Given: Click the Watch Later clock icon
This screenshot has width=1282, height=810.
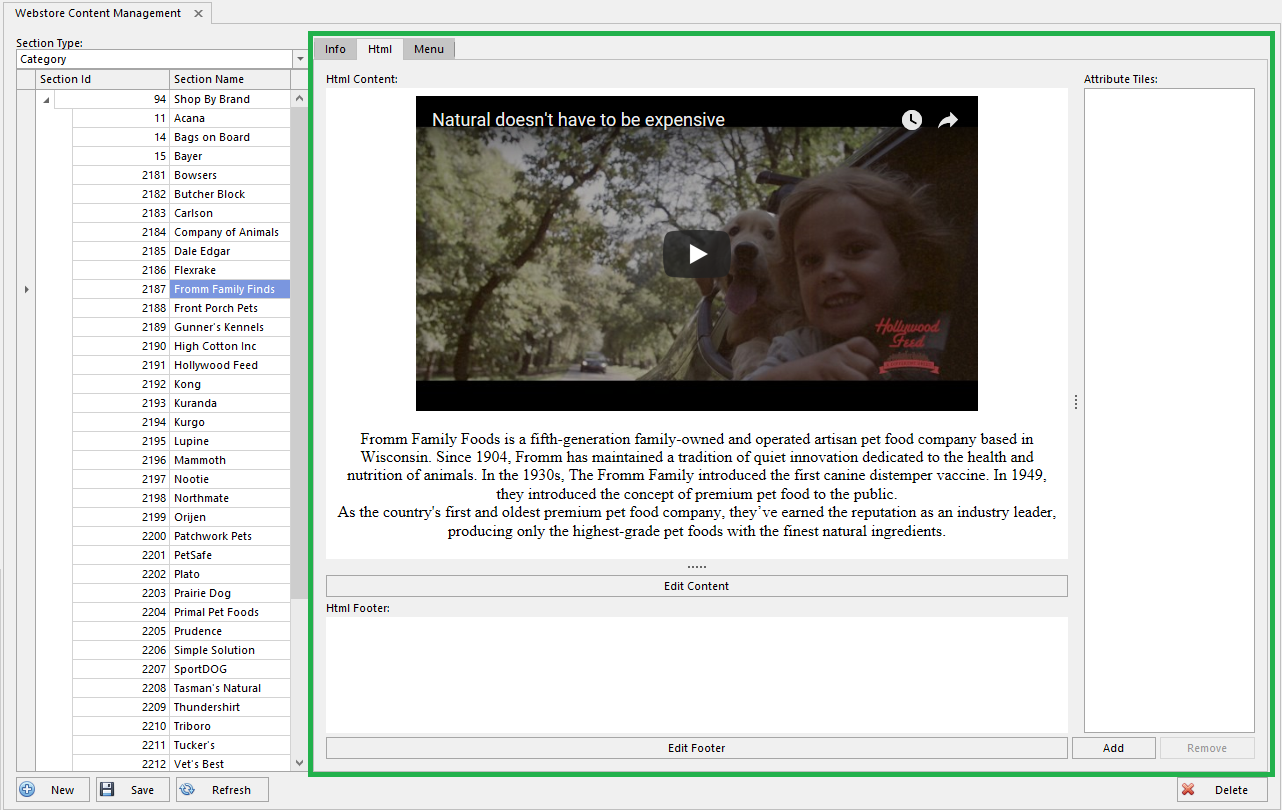Looking at the screenshot, I should pyautogui.click(x=912, y=120).
